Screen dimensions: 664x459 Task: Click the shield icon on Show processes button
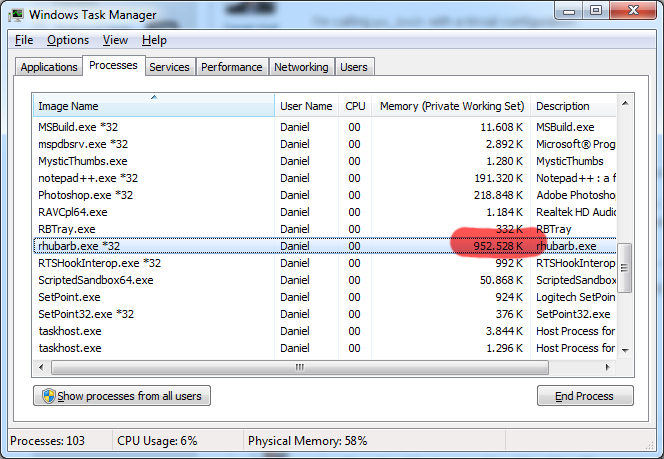point(49,396)
